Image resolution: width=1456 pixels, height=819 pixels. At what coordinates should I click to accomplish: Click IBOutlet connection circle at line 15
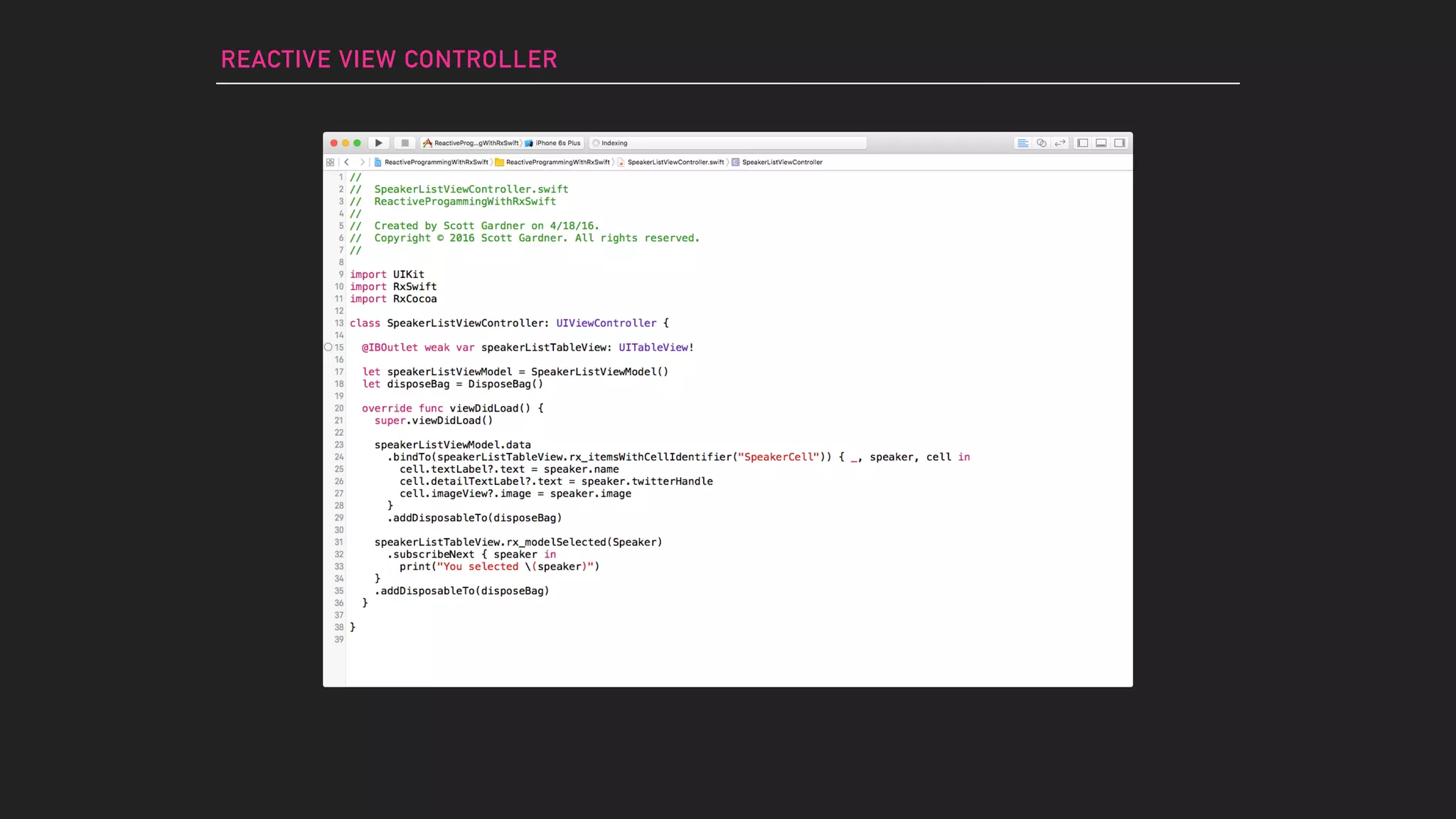(328, 348)
